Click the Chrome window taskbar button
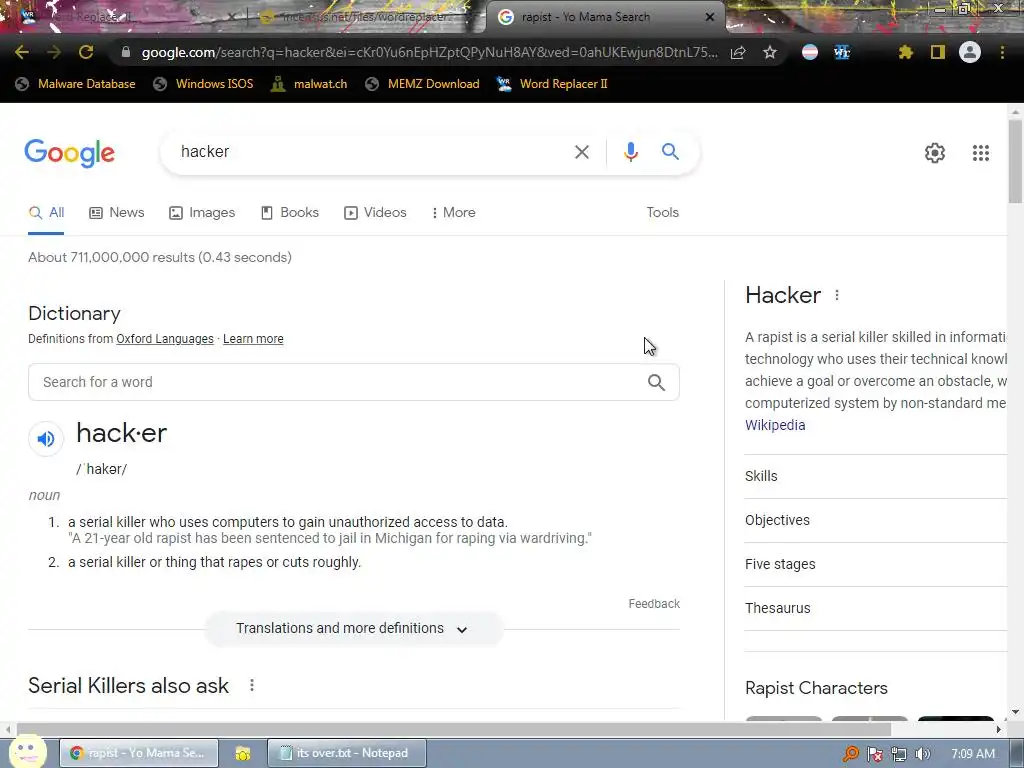 coord(138,753)
